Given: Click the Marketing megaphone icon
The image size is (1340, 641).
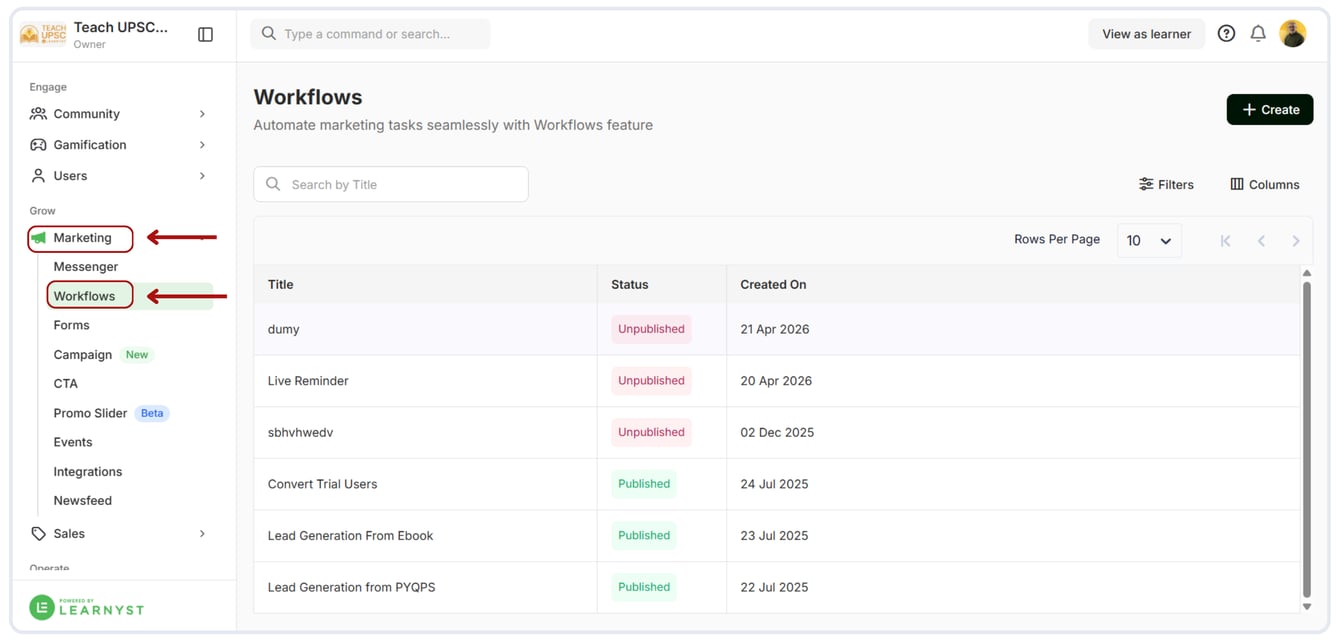Looking at the screenshot, I should click(x=38, y=238).
